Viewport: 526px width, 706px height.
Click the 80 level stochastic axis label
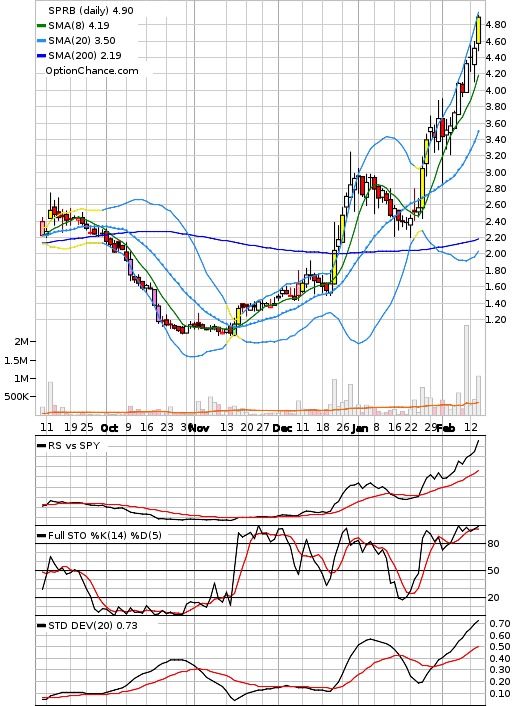[x=493, y=543]
